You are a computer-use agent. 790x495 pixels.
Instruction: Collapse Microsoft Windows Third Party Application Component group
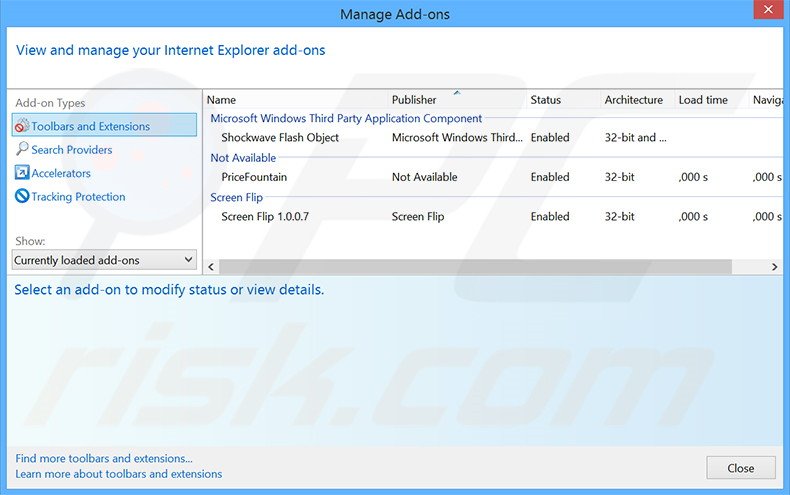point(346,118)
